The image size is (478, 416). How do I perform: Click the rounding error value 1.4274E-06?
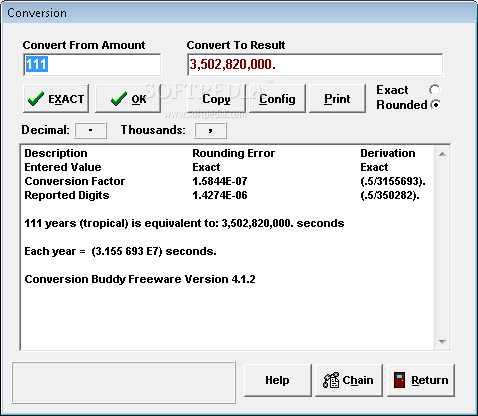(x=220, y=195)
